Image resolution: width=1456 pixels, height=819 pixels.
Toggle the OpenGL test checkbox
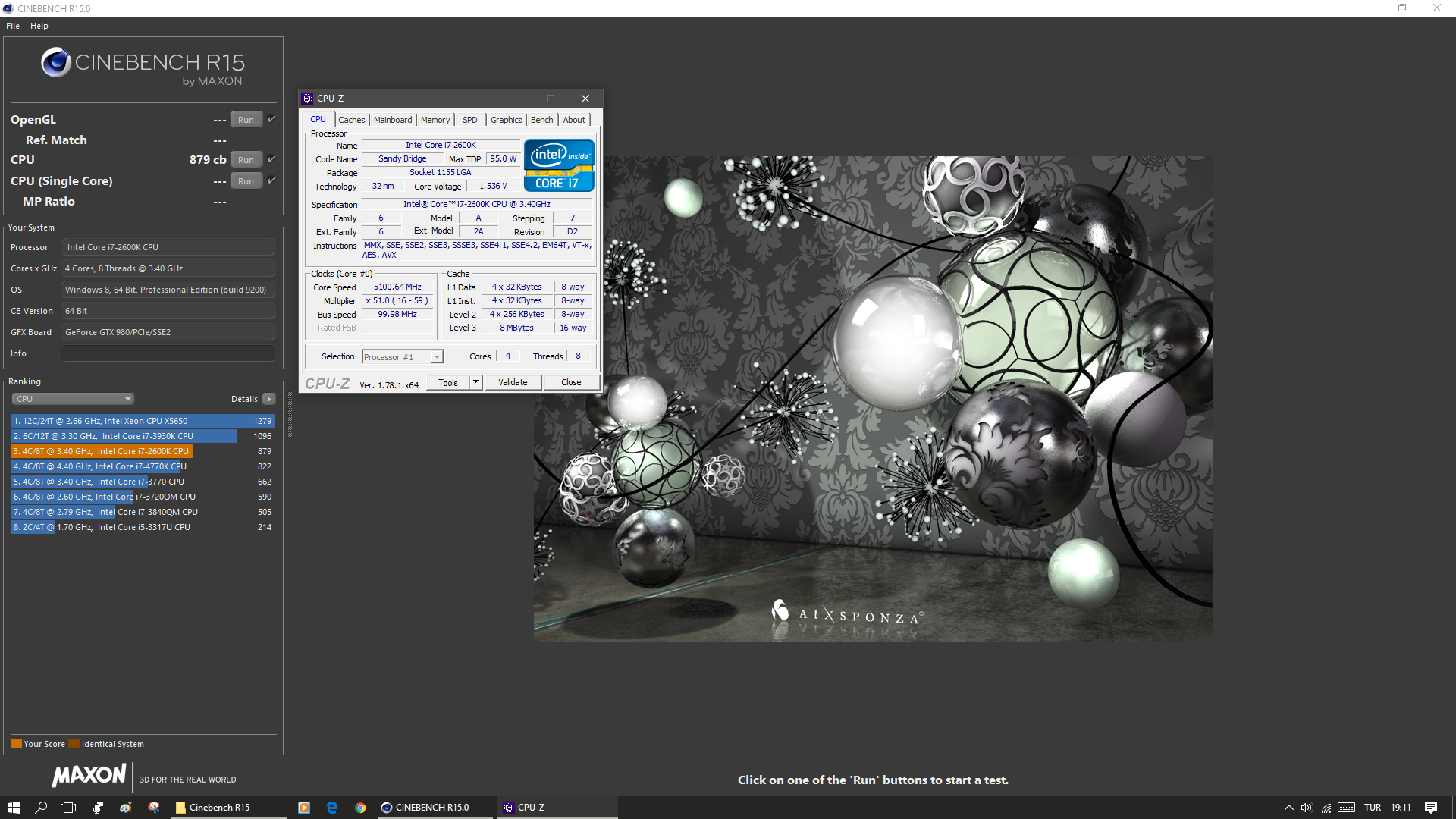[x=272, y=119]
